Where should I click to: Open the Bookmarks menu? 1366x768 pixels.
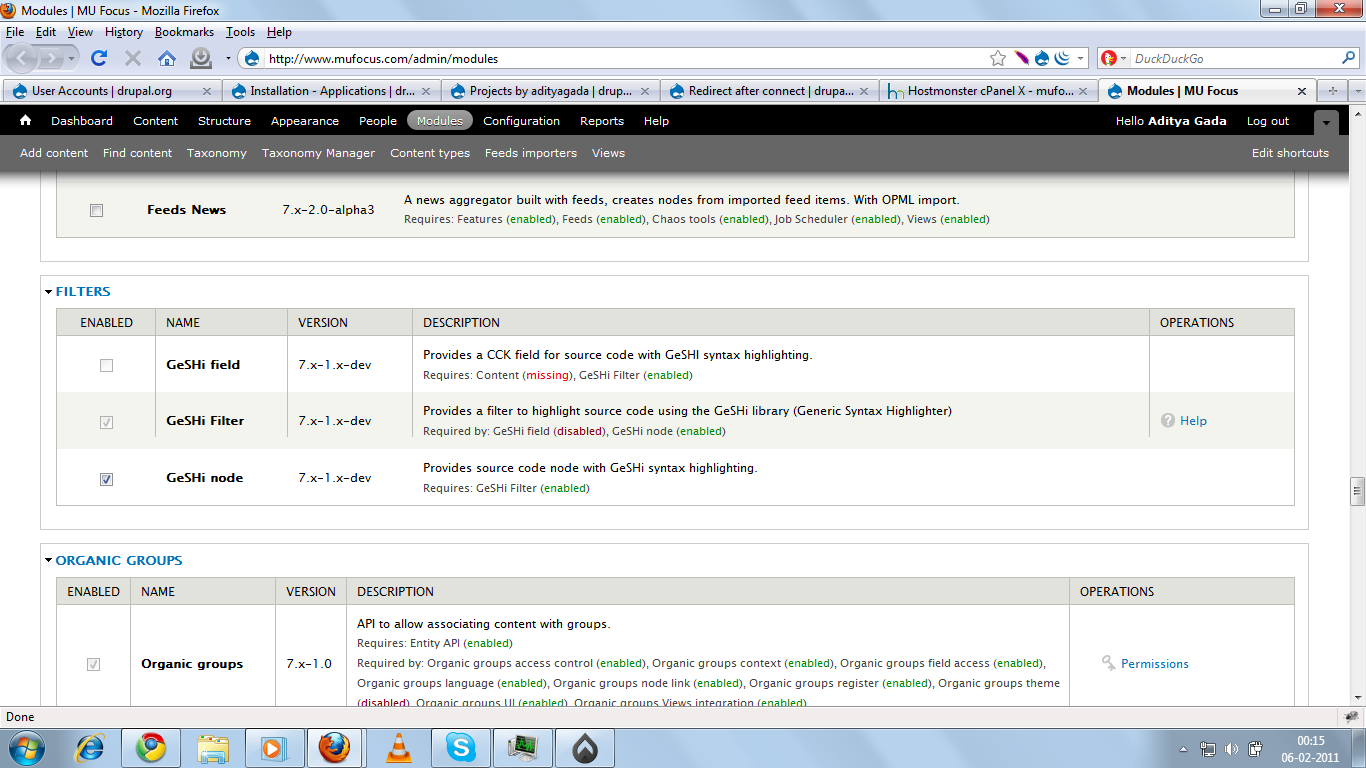(184, 32)
